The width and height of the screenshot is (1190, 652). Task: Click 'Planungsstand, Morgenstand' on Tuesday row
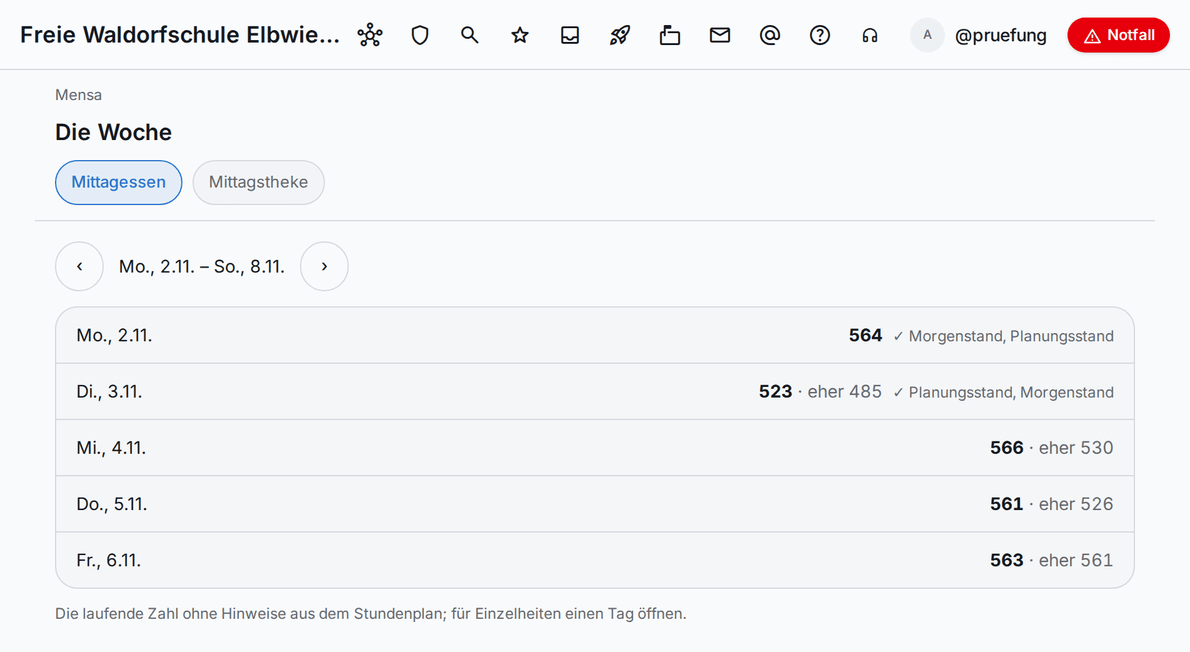coord(1011,392)
